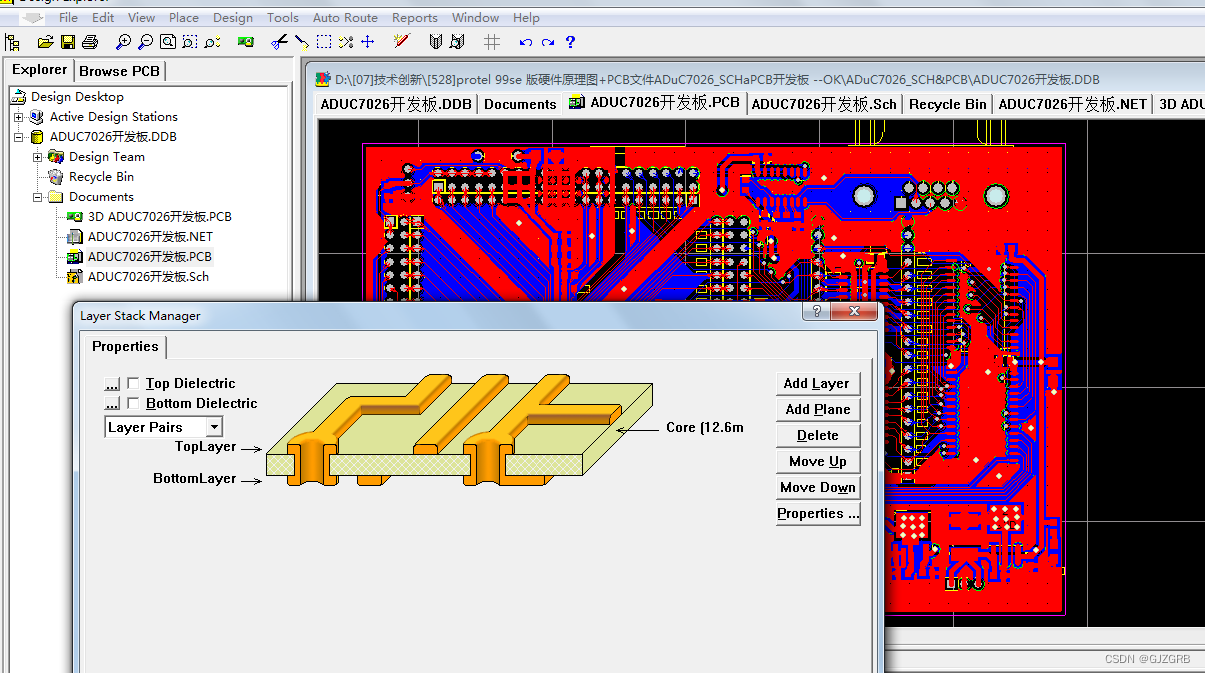The image size is (1205, 673).
Task: Select the rectangular selection toolbar icon
Action: coord(323,42)
